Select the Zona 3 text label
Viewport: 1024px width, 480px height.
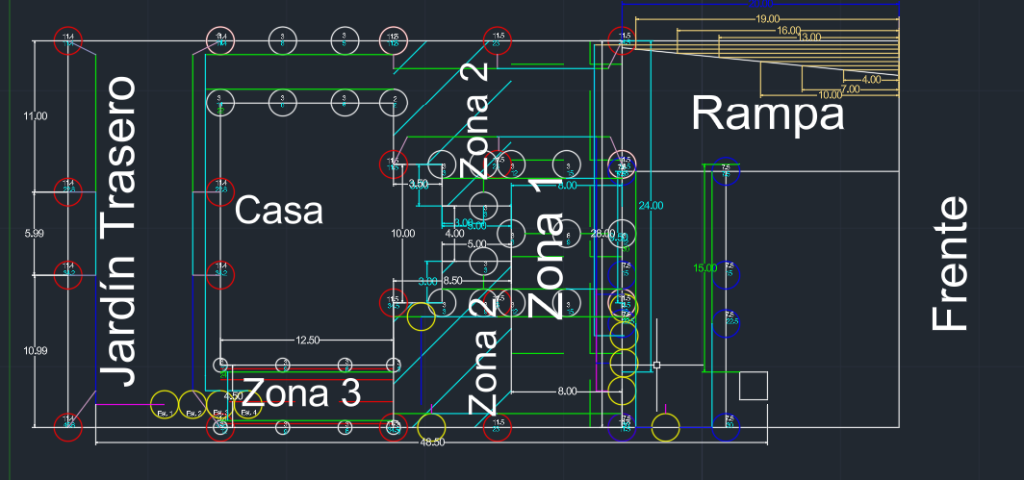301,393
